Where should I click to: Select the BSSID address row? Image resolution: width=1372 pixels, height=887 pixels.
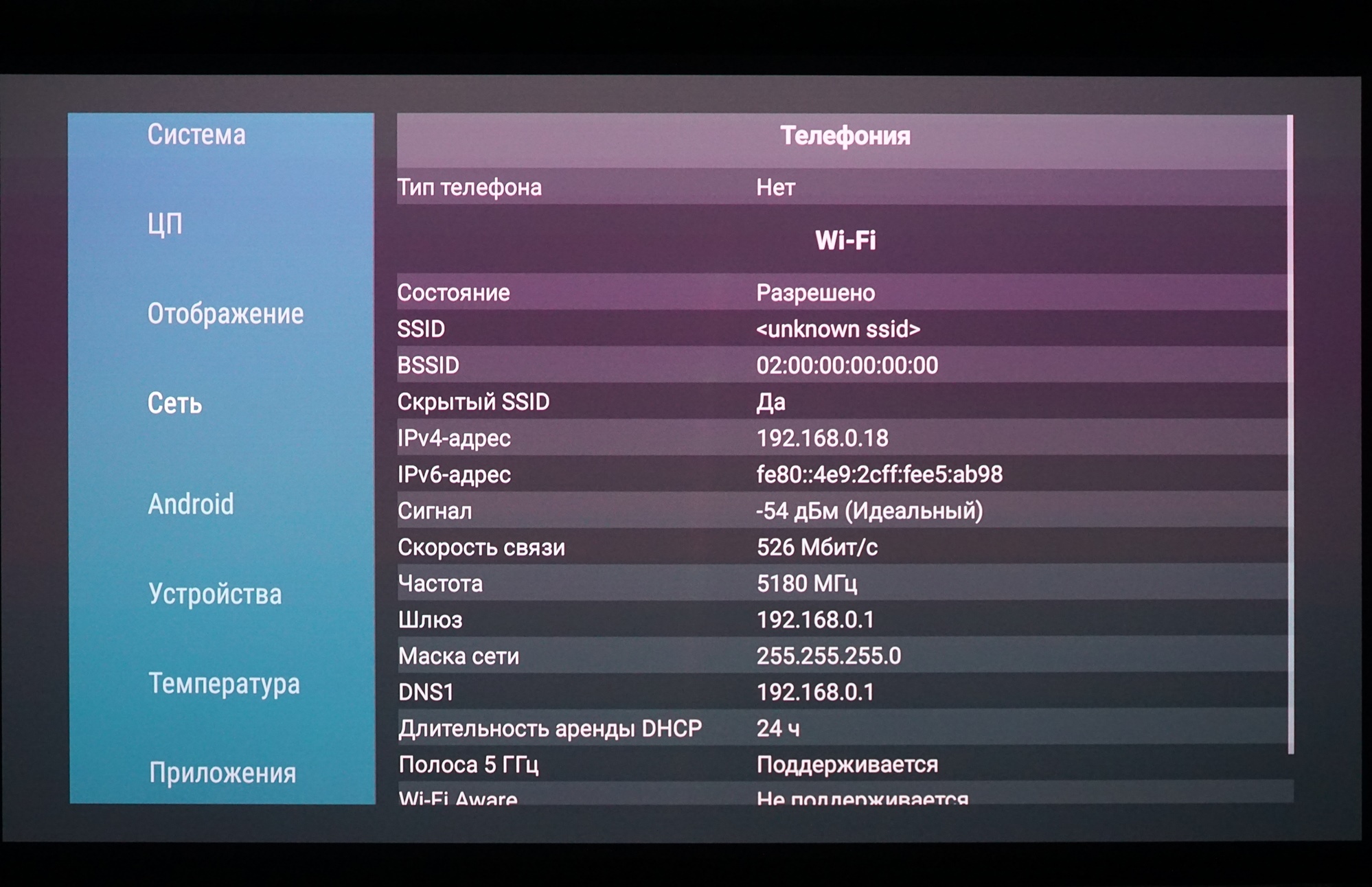[x=841, y=366]
